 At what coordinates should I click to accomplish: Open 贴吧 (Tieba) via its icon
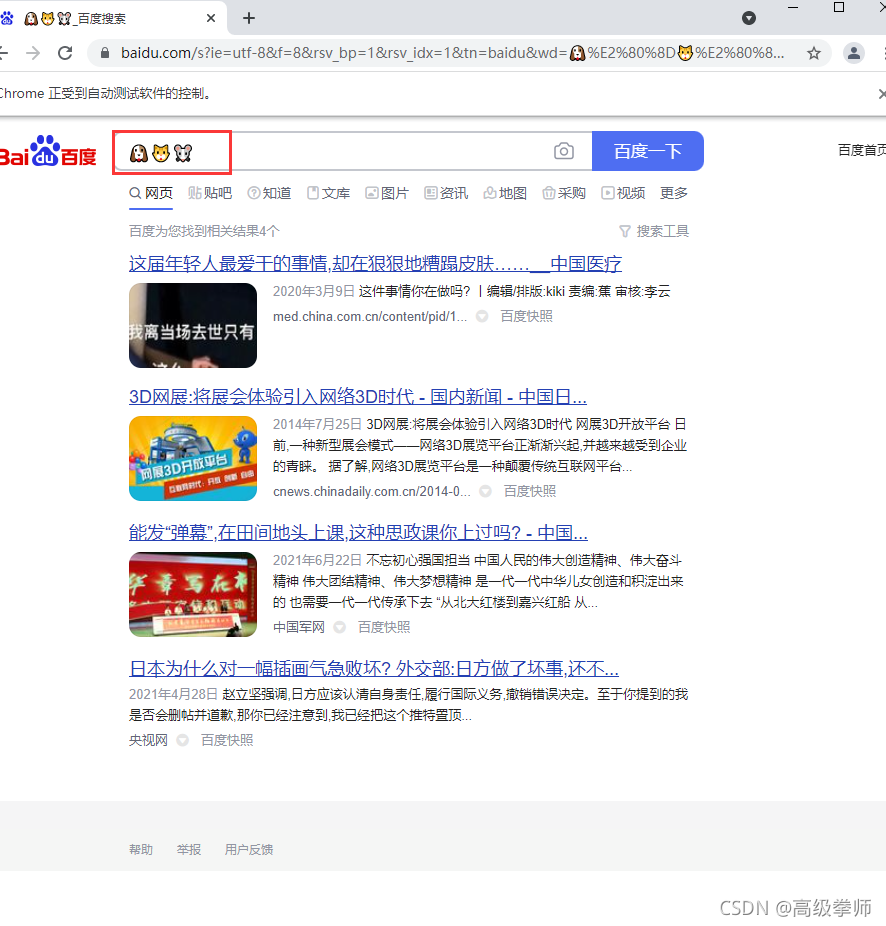coord(196,192)
